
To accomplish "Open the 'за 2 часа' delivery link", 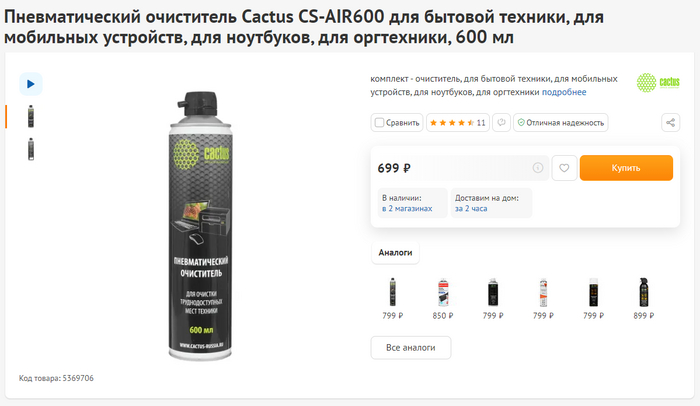I will coord(471,209).
